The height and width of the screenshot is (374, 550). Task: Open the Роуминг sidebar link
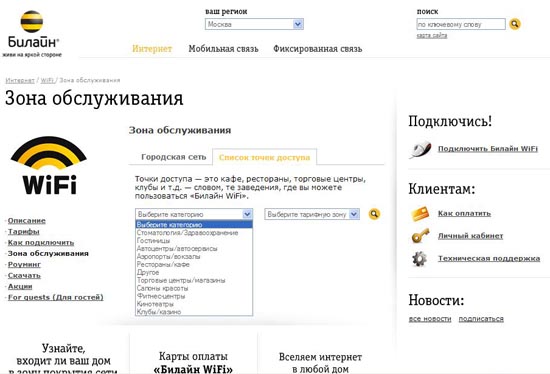click(24, 265)
